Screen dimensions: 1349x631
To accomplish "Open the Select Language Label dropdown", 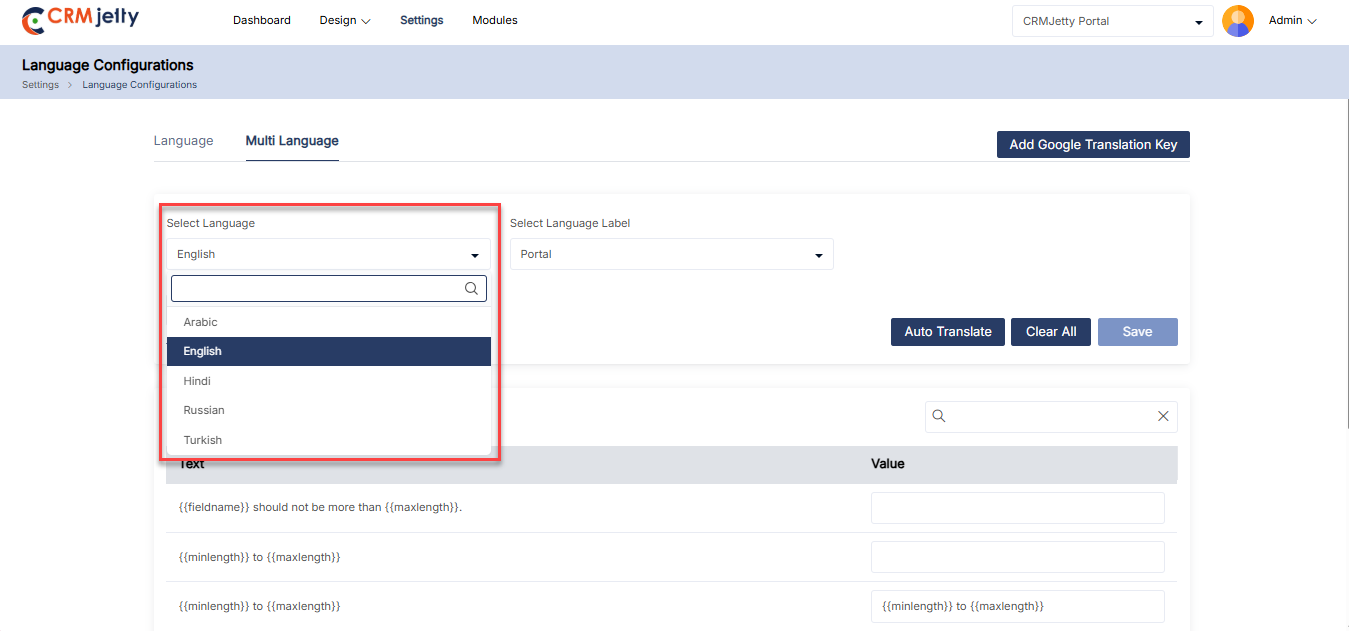I will 671,254.
